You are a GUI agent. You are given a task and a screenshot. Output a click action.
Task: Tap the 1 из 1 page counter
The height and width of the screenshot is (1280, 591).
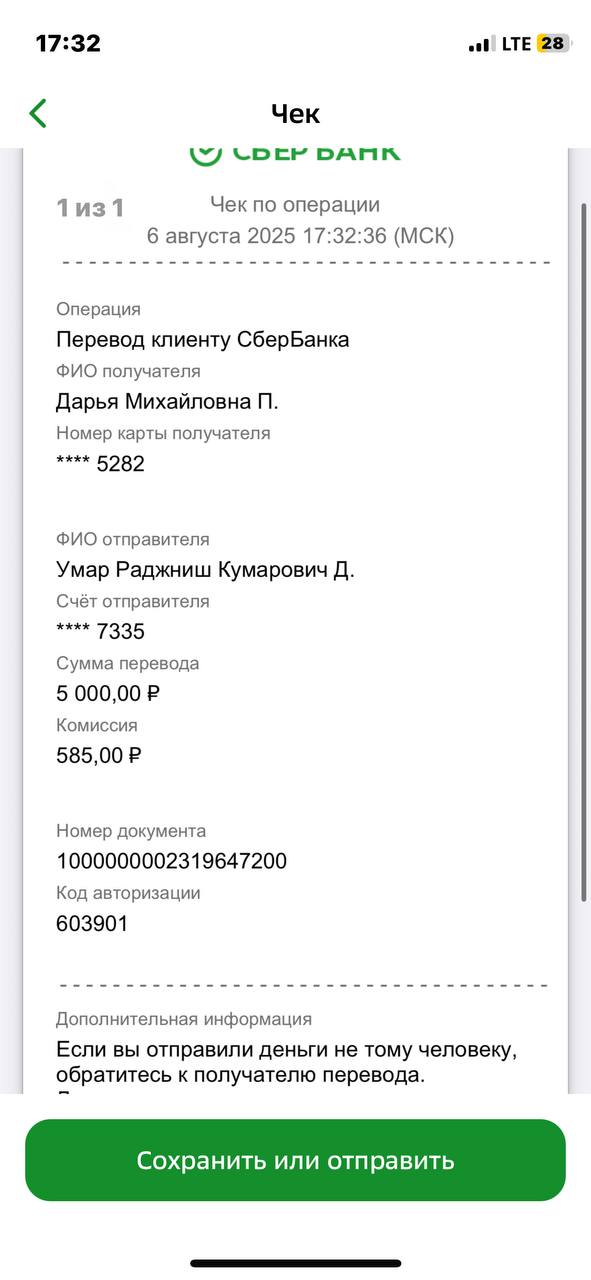90,208
